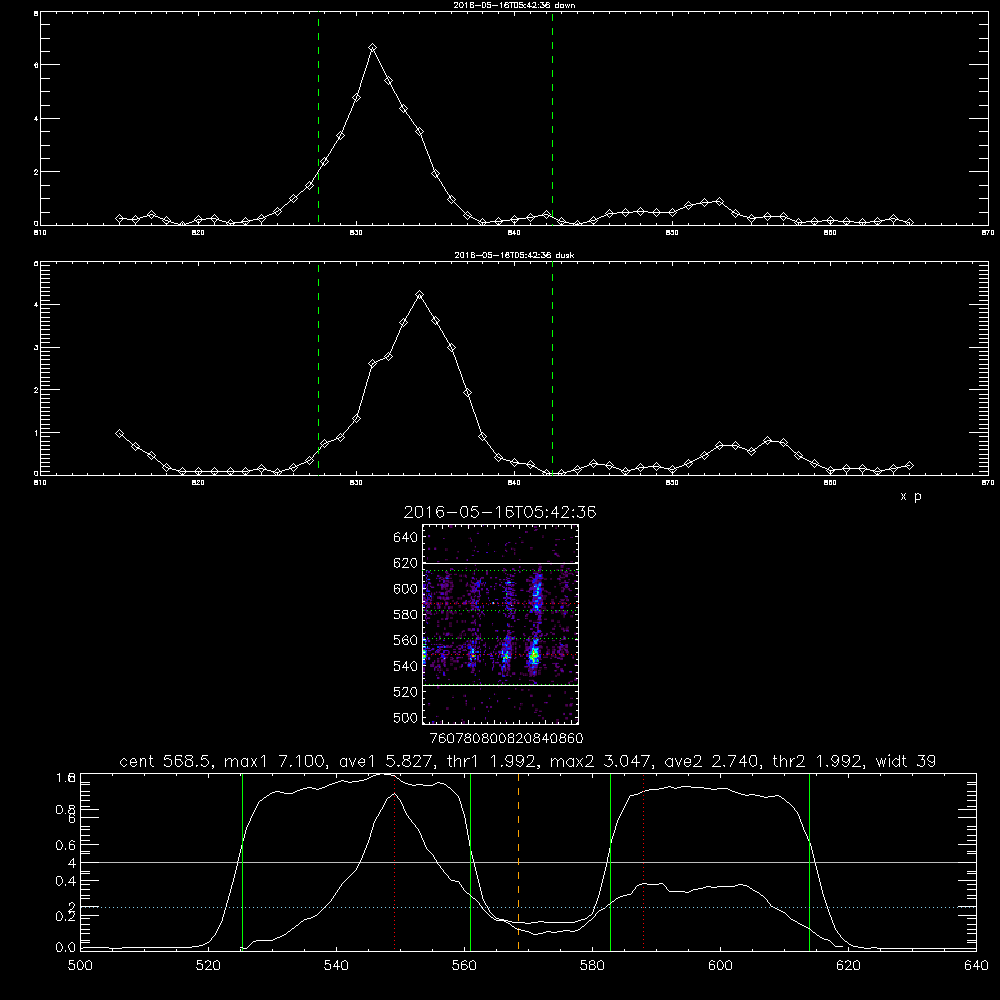Click the 640 y-axis label of spectral image
Image resolution: width=1000 pixels, height=1000 pixels.
pos(406,537)
